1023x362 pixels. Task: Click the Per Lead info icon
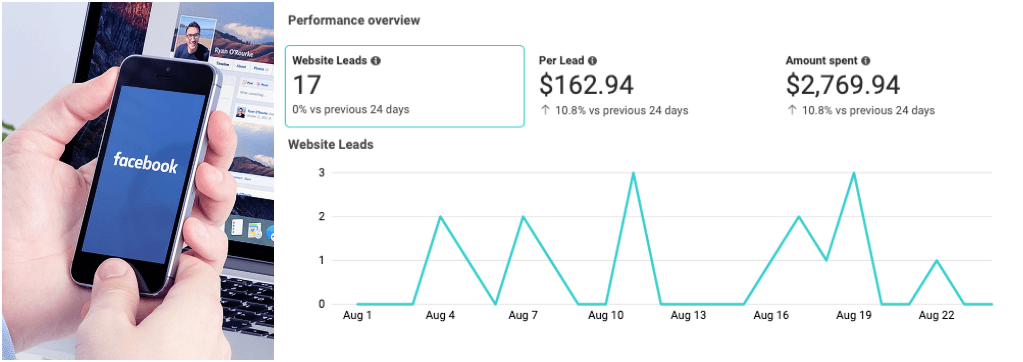[x=592, y=61]
